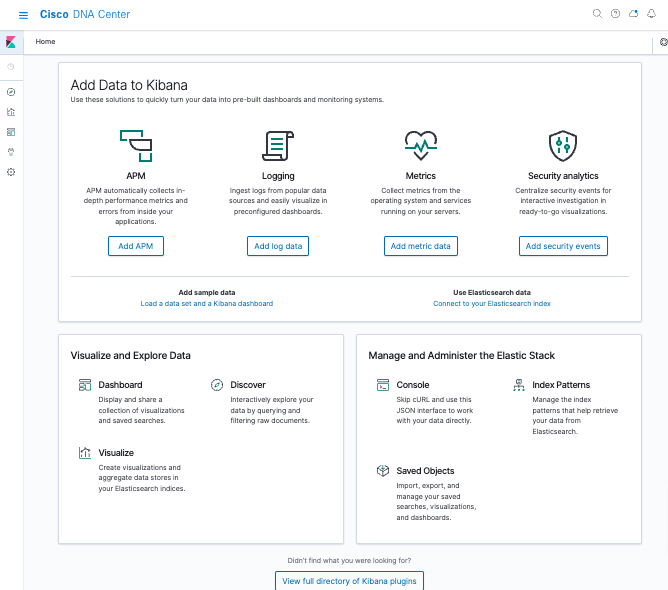Click the Metrics heading text
Screen dimensions: 668x590
pos(420,176)
